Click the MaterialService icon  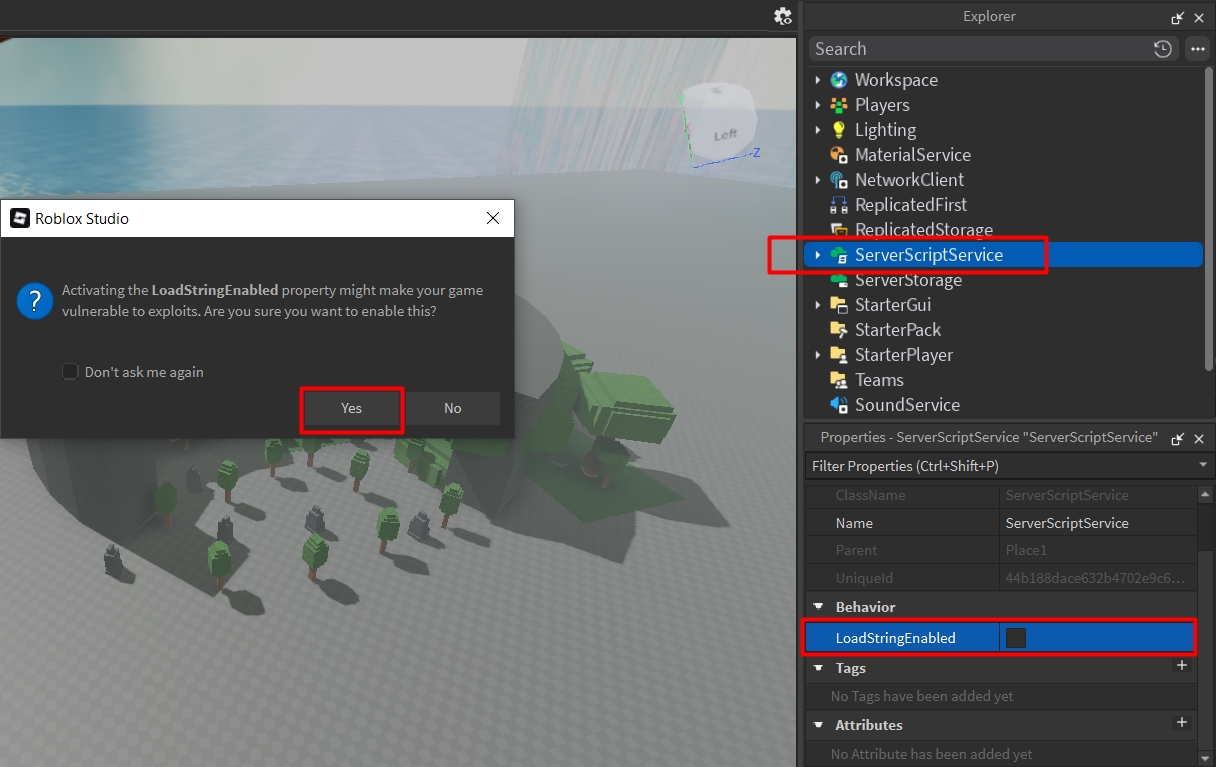pos(839,155)
